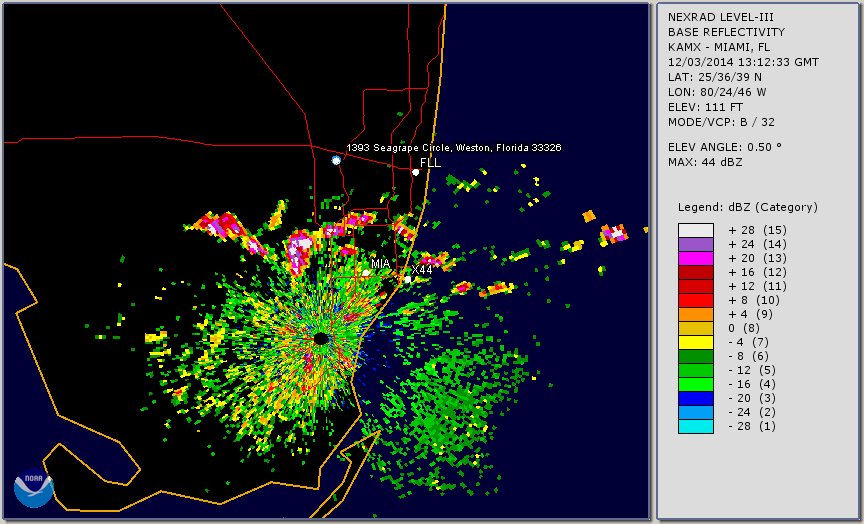Viewport: 864px width, 524px height.
Task: Click the '12/03/2014 13:12:33 GMT' timestamp
Action: point(743,62)
